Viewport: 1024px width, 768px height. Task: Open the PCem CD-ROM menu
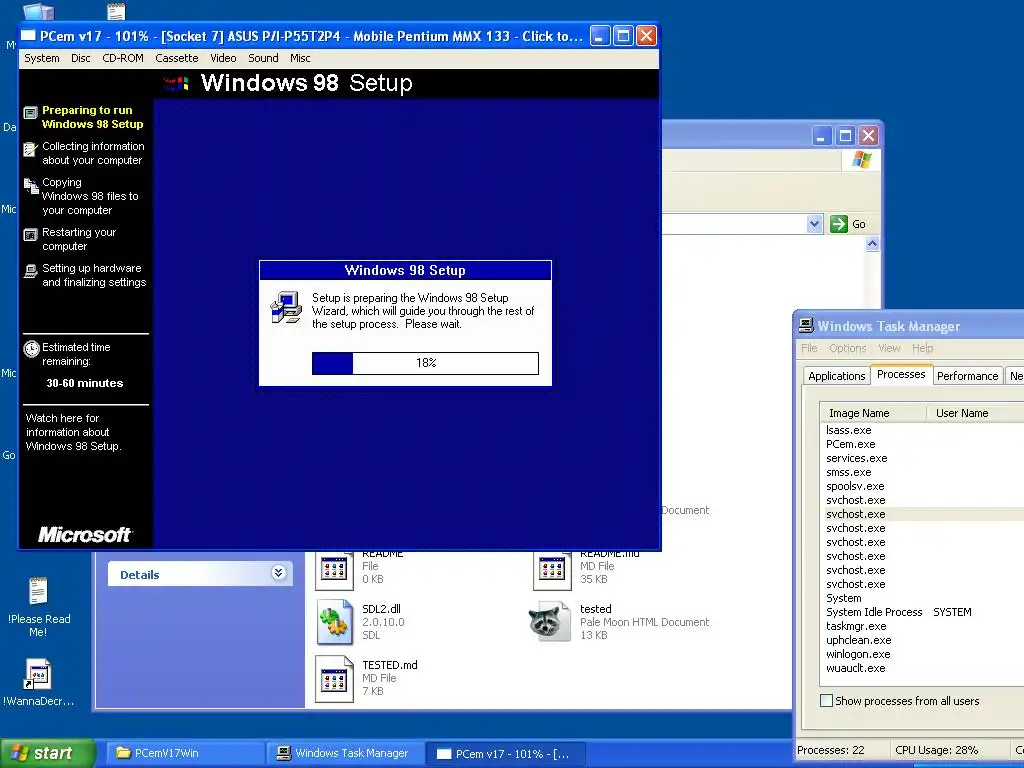coord(123,58)
